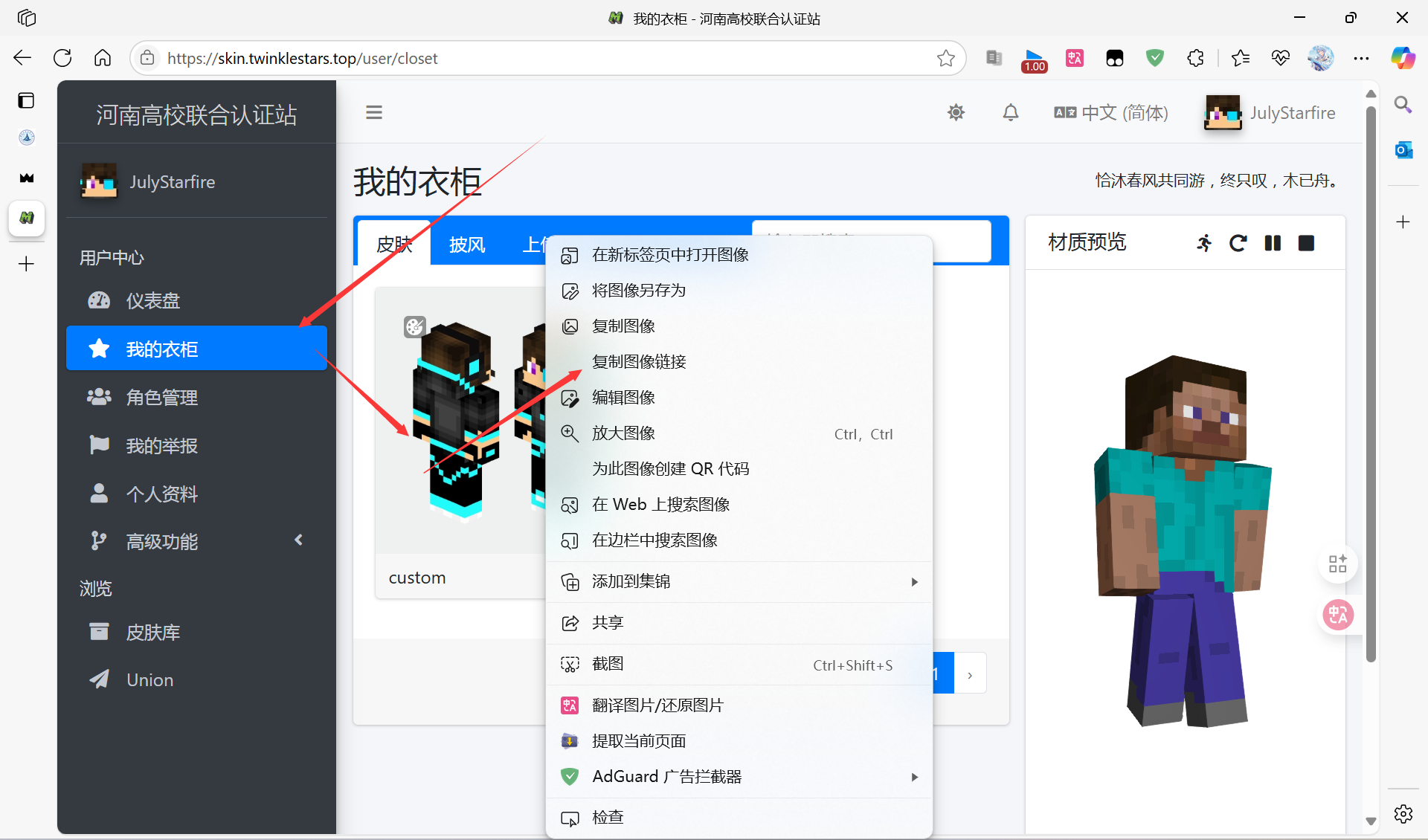Viewport: 1428px width, 840px height.
Task: Pause the material preview animation
Action: click(x=1272, y=243)
